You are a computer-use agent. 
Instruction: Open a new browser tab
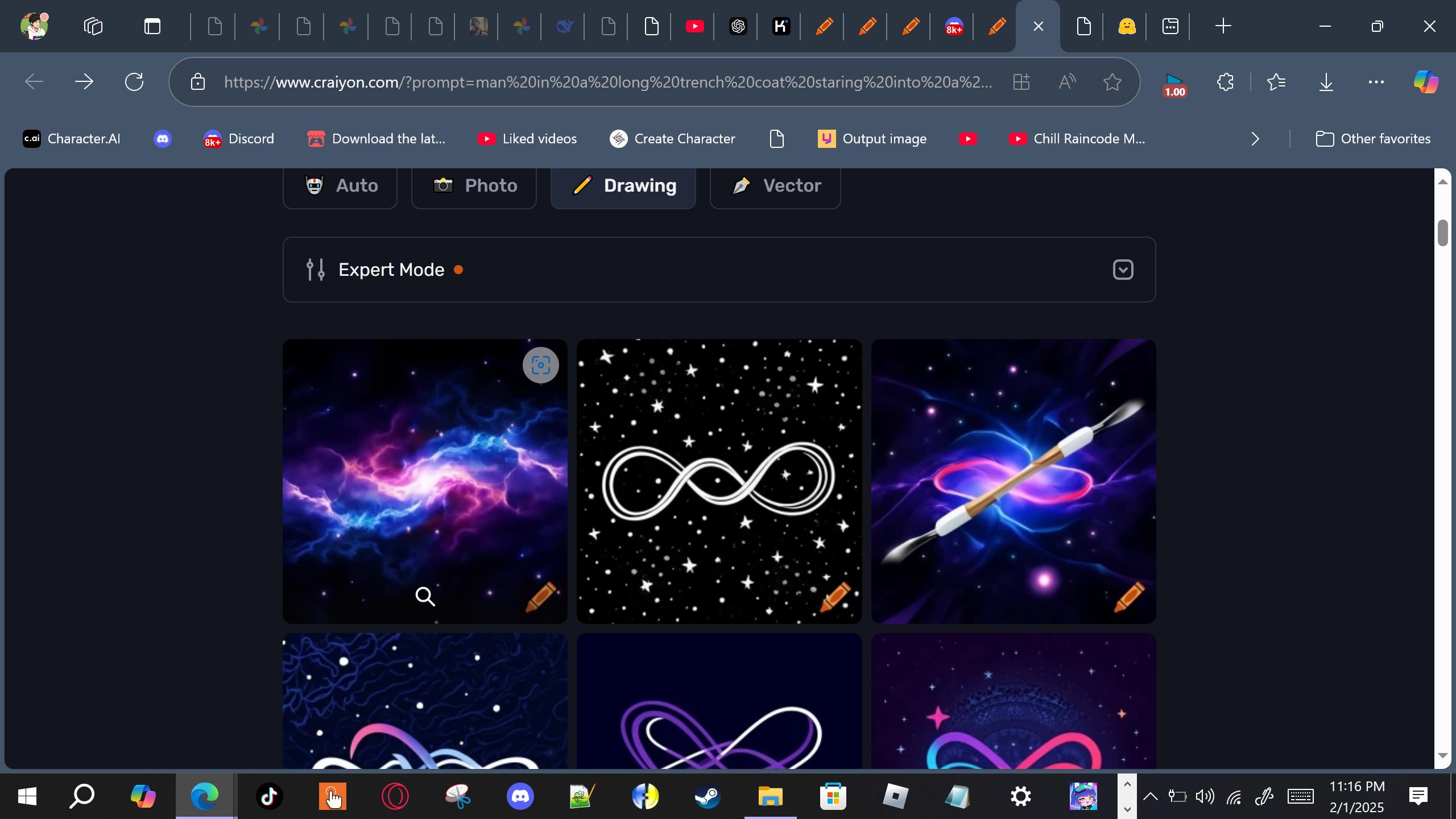pos(1223,26)
